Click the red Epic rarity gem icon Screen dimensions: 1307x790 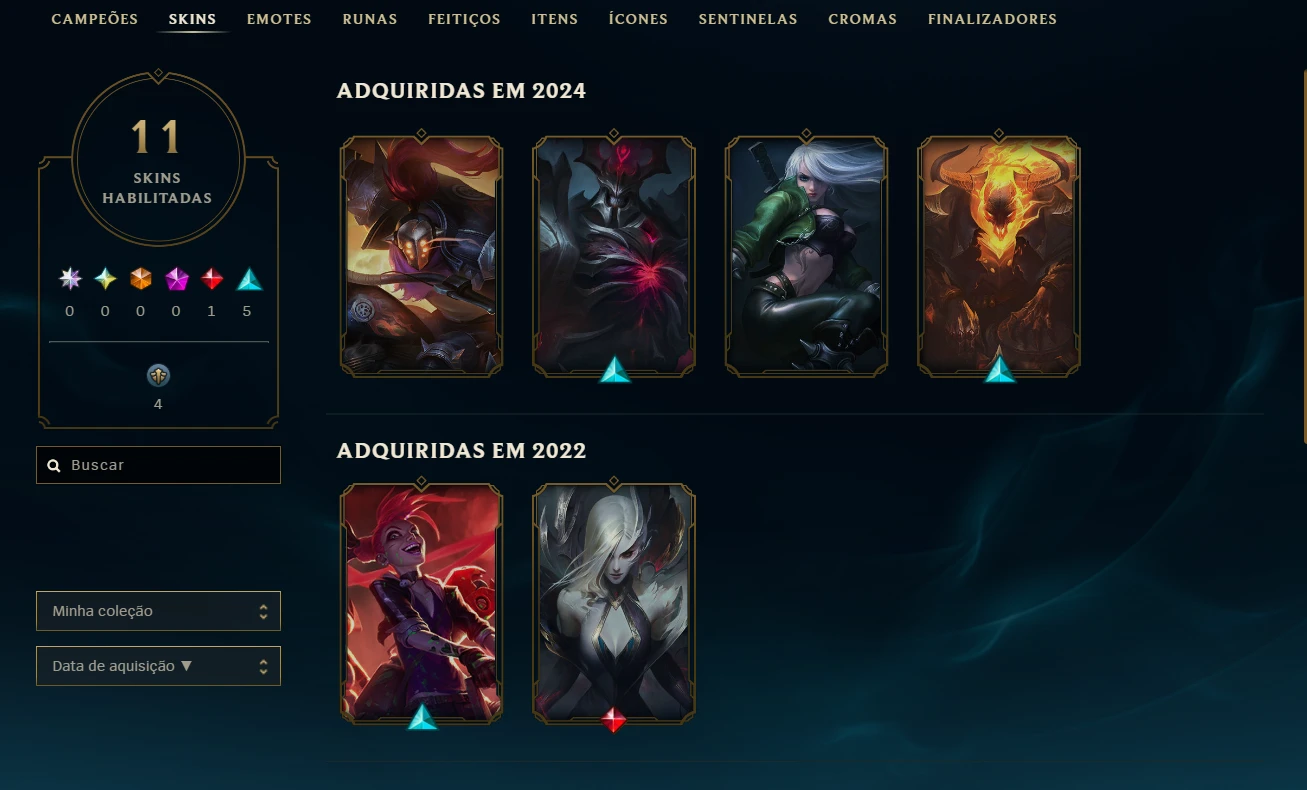click(211, 279)
